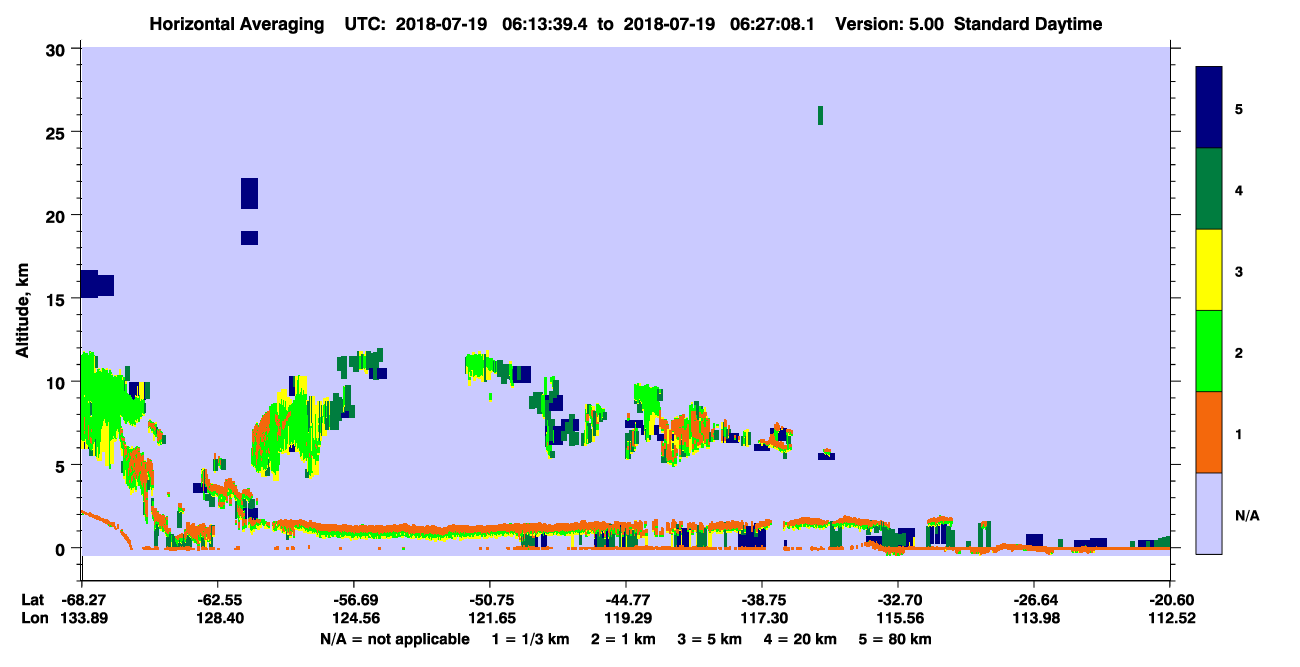Click the longitude value 124.56
1300x667 pixels.
point(354,618)
